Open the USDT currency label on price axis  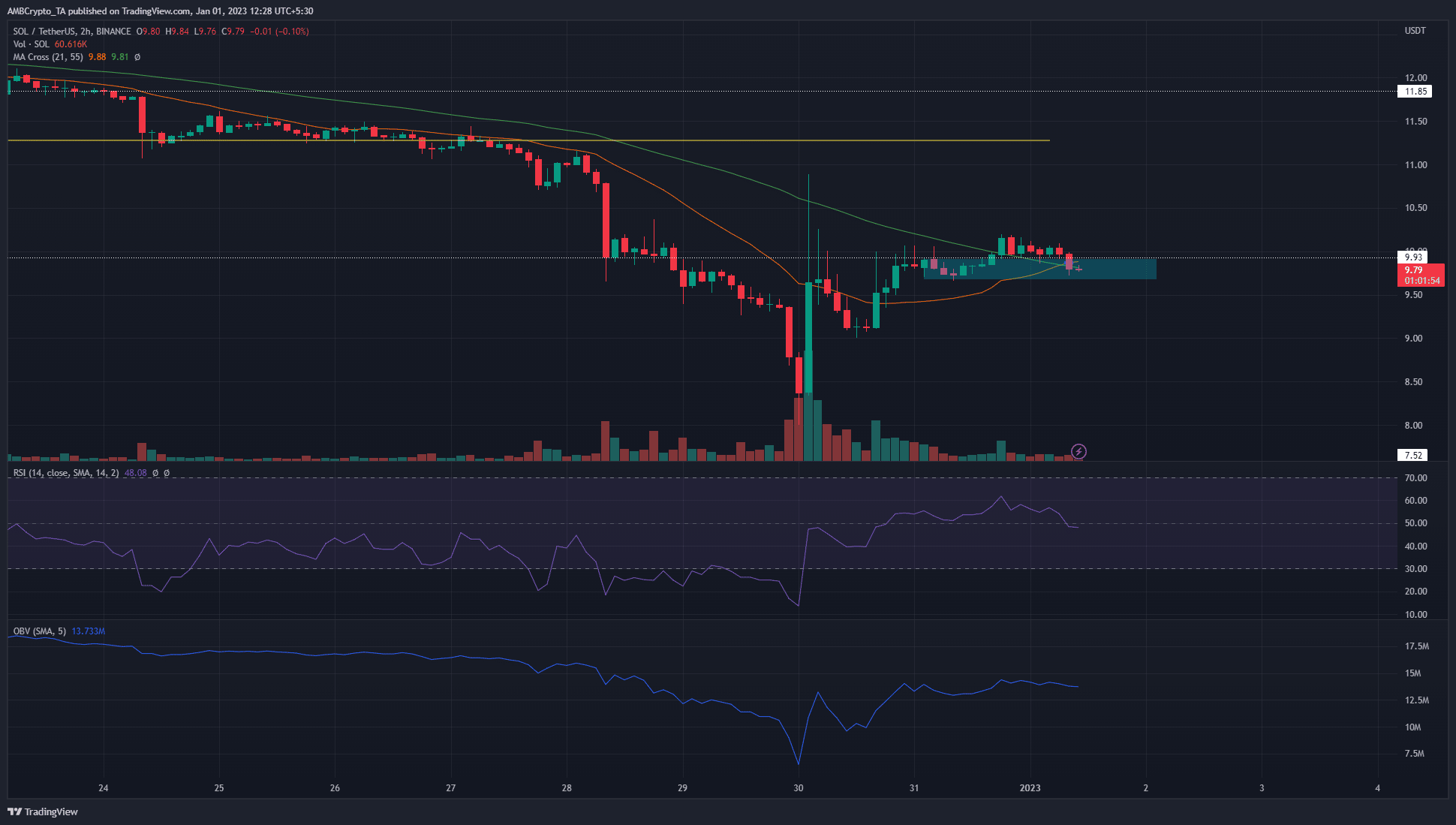pos(1415,31)
